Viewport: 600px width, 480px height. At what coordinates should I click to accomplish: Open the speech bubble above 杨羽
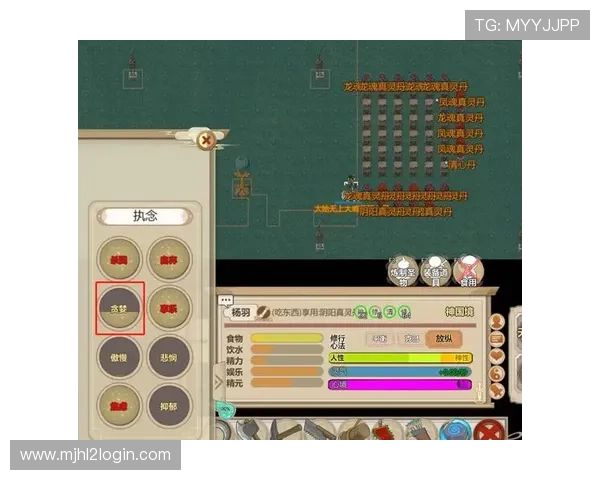pyautogui.click(x=225, y=300)
